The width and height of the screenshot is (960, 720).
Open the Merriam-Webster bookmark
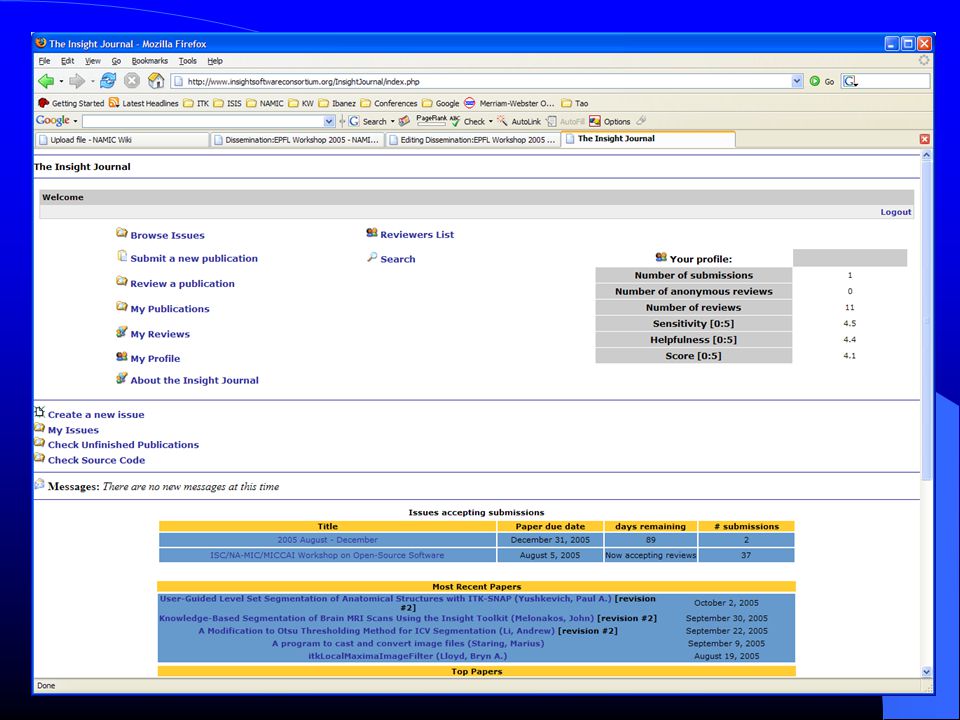coord(509,103)
